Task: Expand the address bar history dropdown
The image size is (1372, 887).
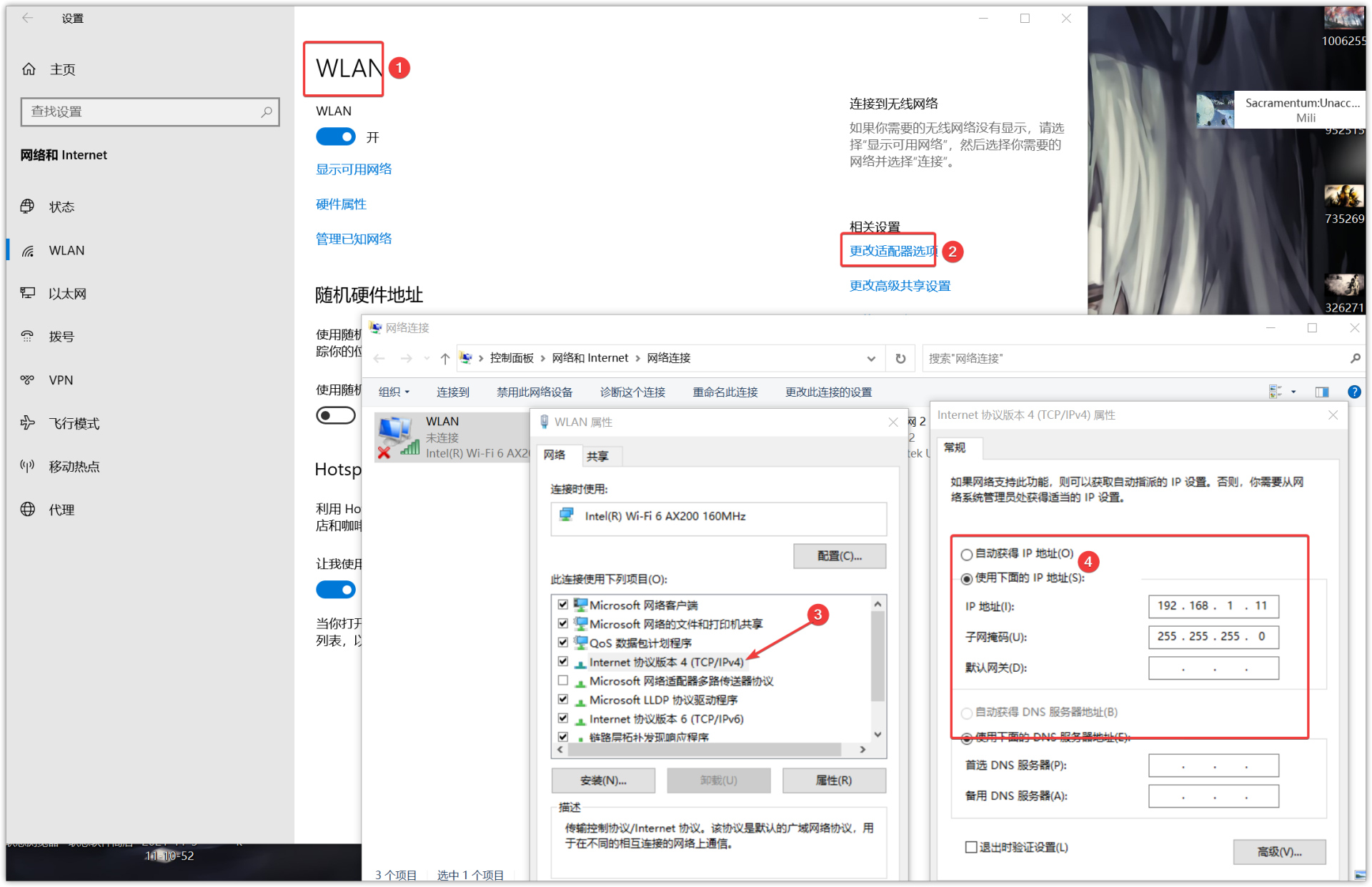Action: (871, 358)
